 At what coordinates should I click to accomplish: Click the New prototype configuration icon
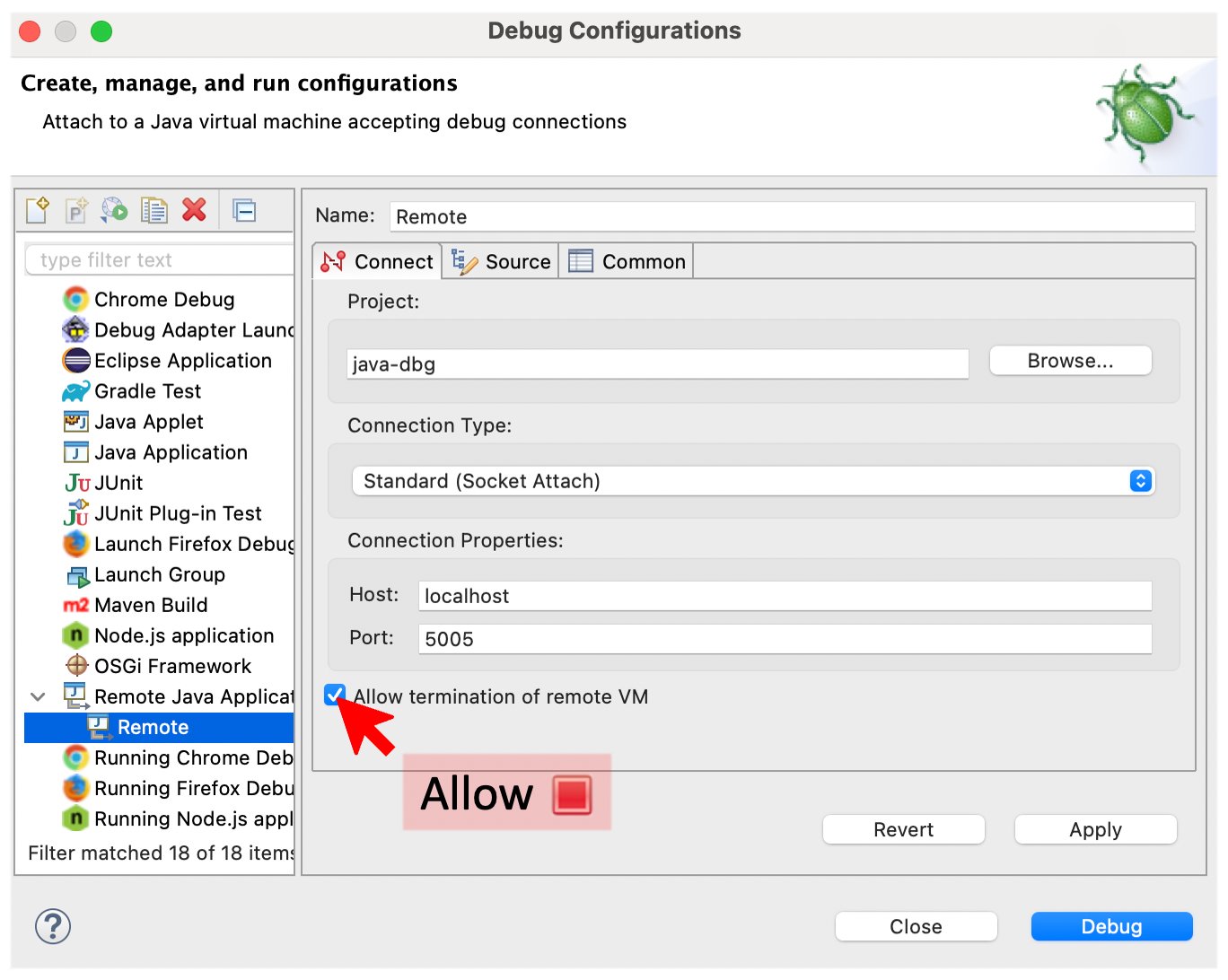click(76, 210)
